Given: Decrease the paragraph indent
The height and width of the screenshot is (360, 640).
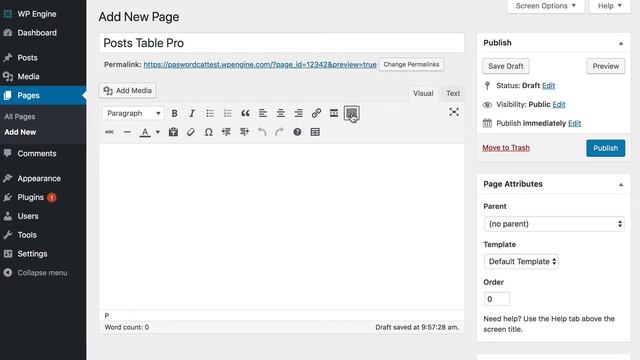Looking at the screenshot, I should tap(226, 132).
